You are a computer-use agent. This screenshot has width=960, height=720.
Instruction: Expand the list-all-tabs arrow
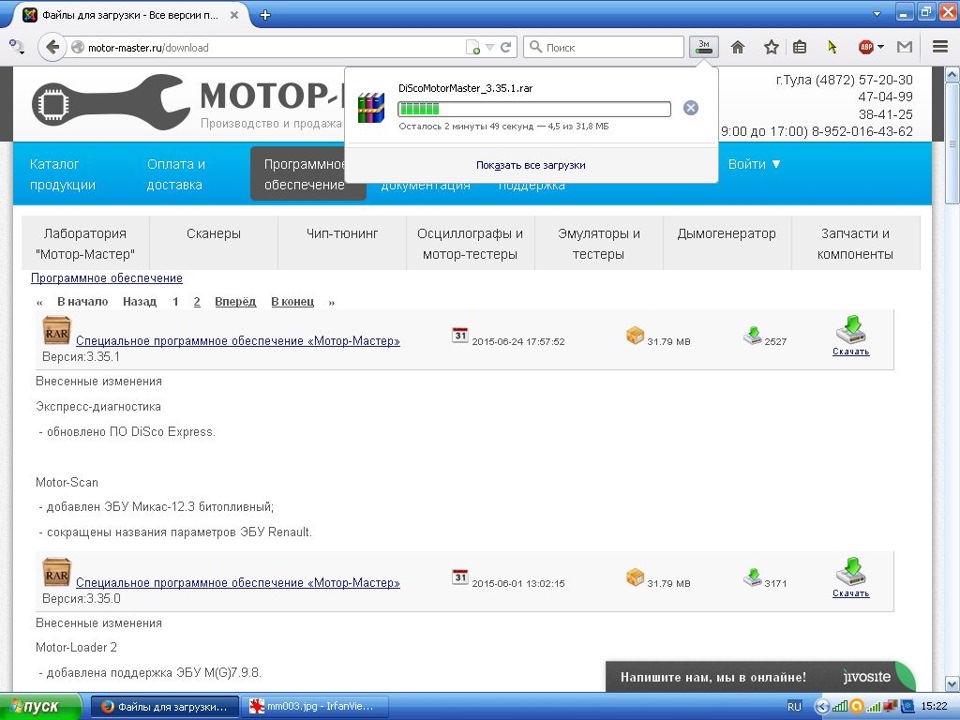click(x=877, y=13)
